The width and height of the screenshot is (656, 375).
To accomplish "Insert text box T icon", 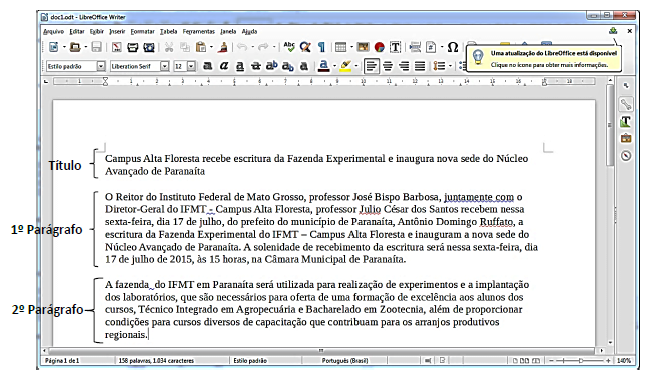I will (395, 47).
